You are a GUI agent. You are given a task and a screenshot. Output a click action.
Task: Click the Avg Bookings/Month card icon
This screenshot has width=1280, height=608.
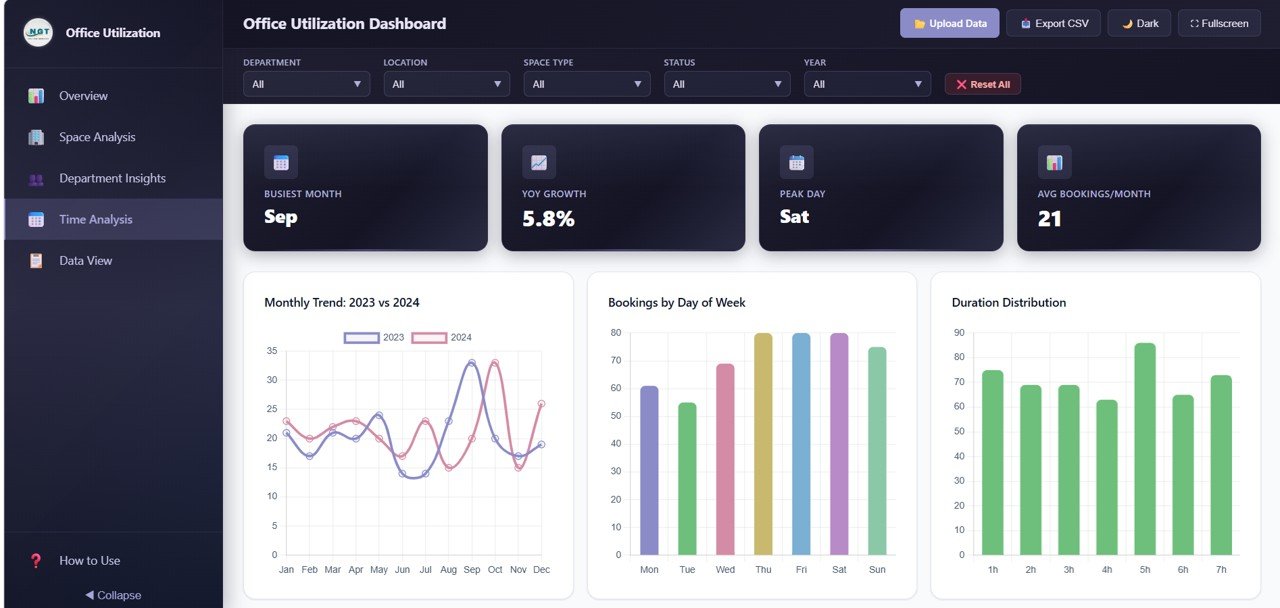coord(1054,161)
